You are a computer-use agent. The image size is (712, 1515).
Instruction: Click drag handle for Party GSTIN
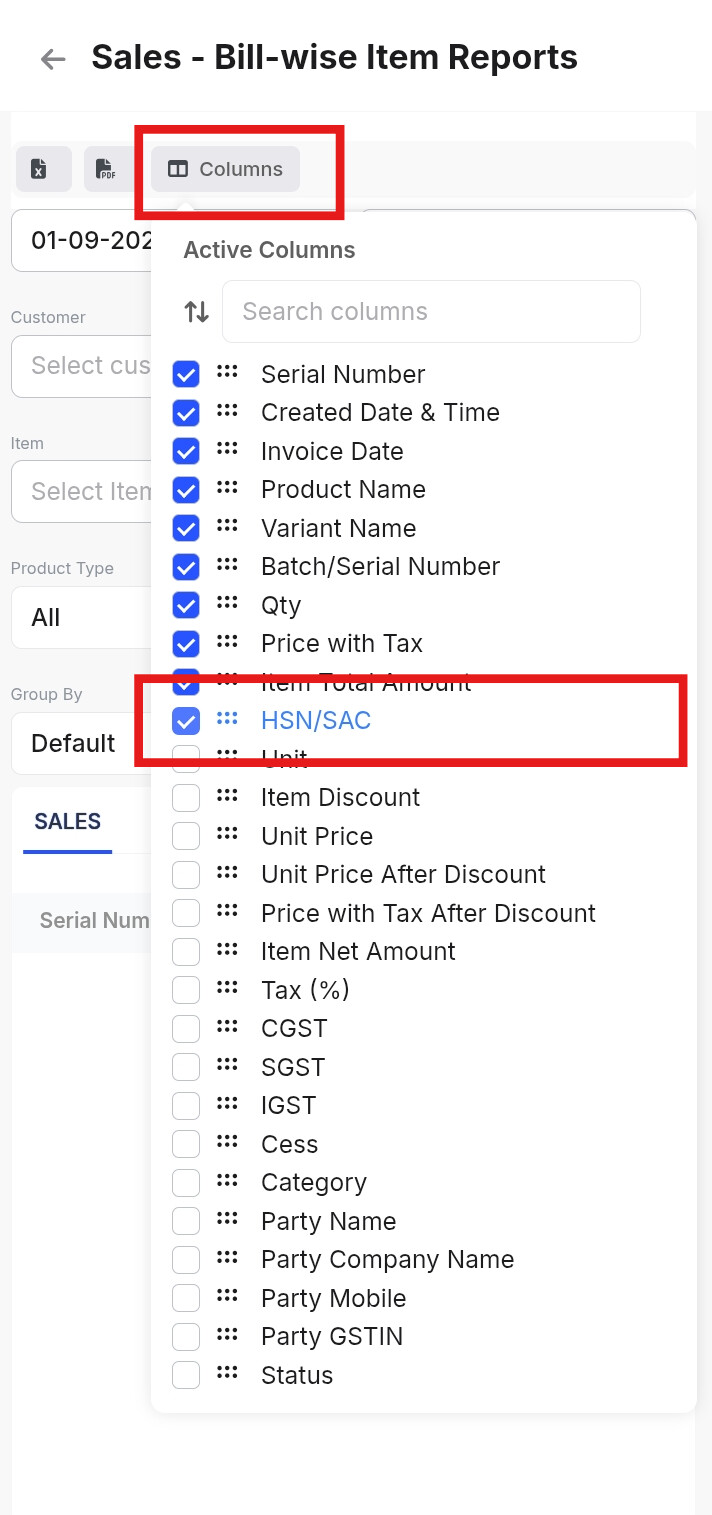tap(227, 1335)
